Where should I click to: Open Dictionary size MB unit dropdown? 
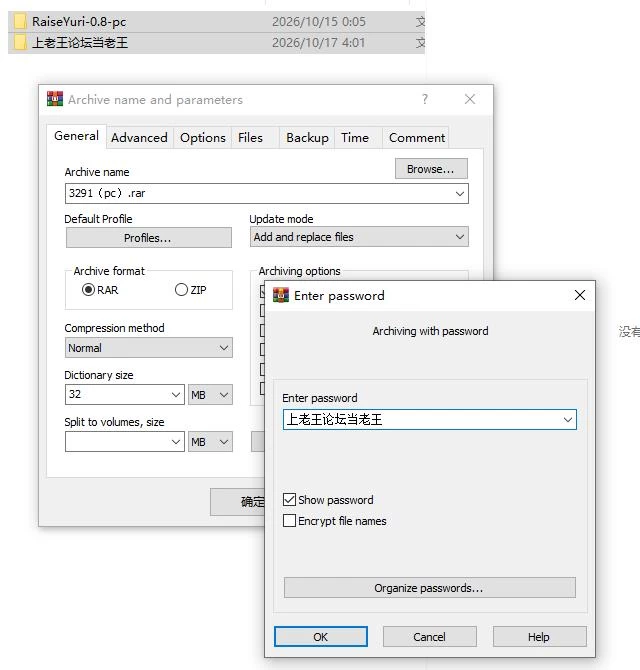click(x=210, y=394)
